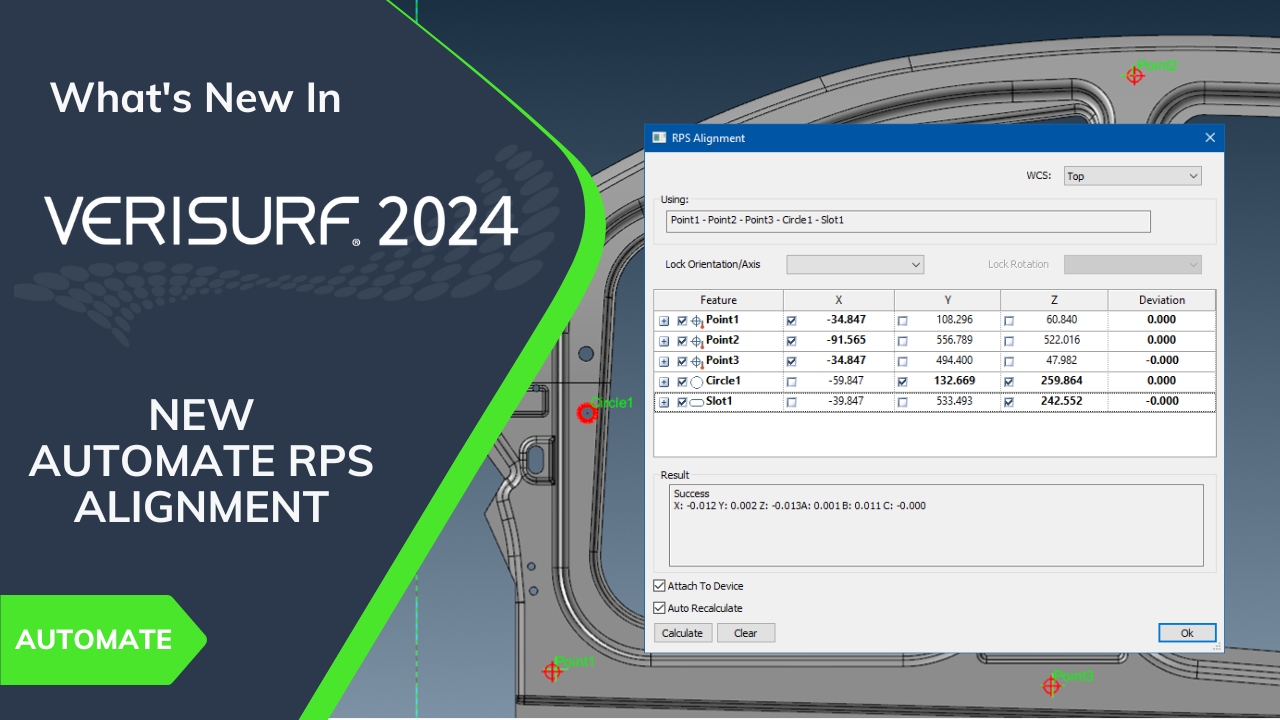The width and height of the screenshot is (1280, 720).
Task: Select the Point1 Z value 60.840
Action: coord(1062,320)
